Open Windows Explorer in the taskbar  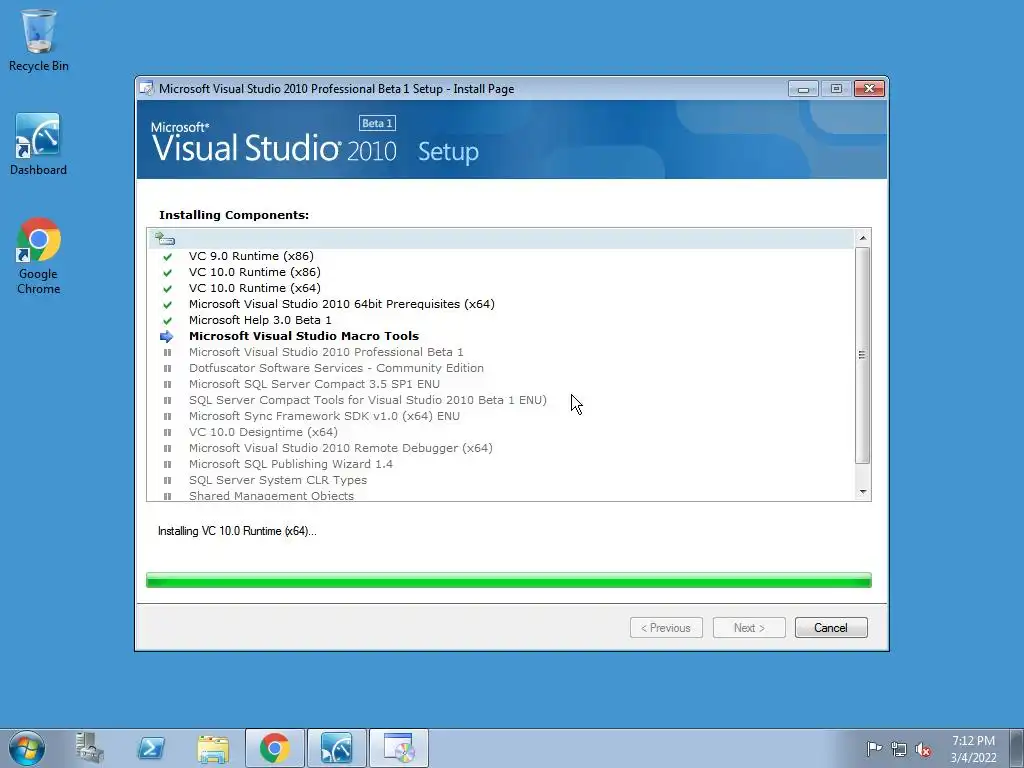[213, 748]
